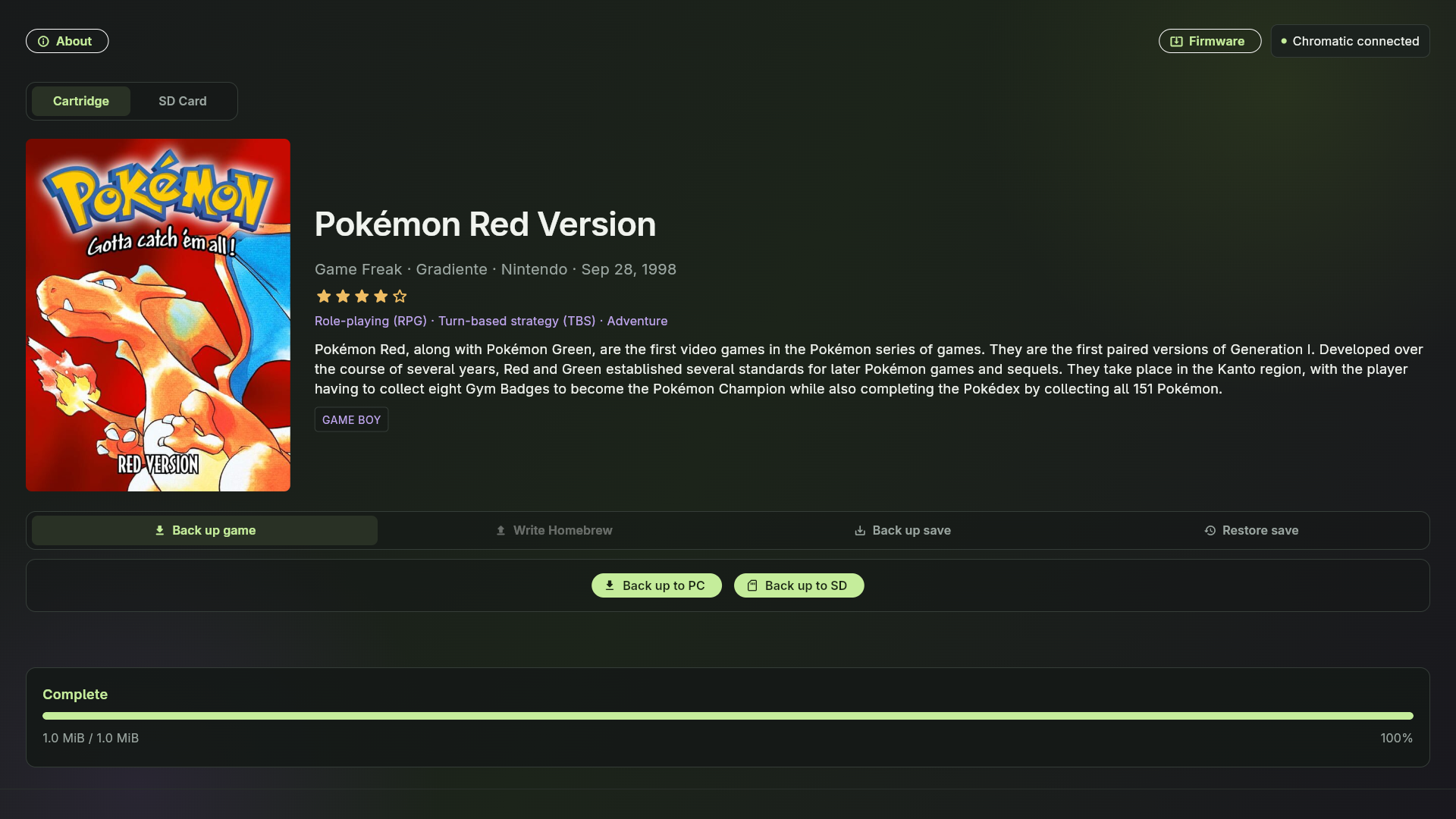Viewport: 1456px width, 819px height.
Task: Click the Role-playing (RPG) genre
Action: click(x=371, y=321)
